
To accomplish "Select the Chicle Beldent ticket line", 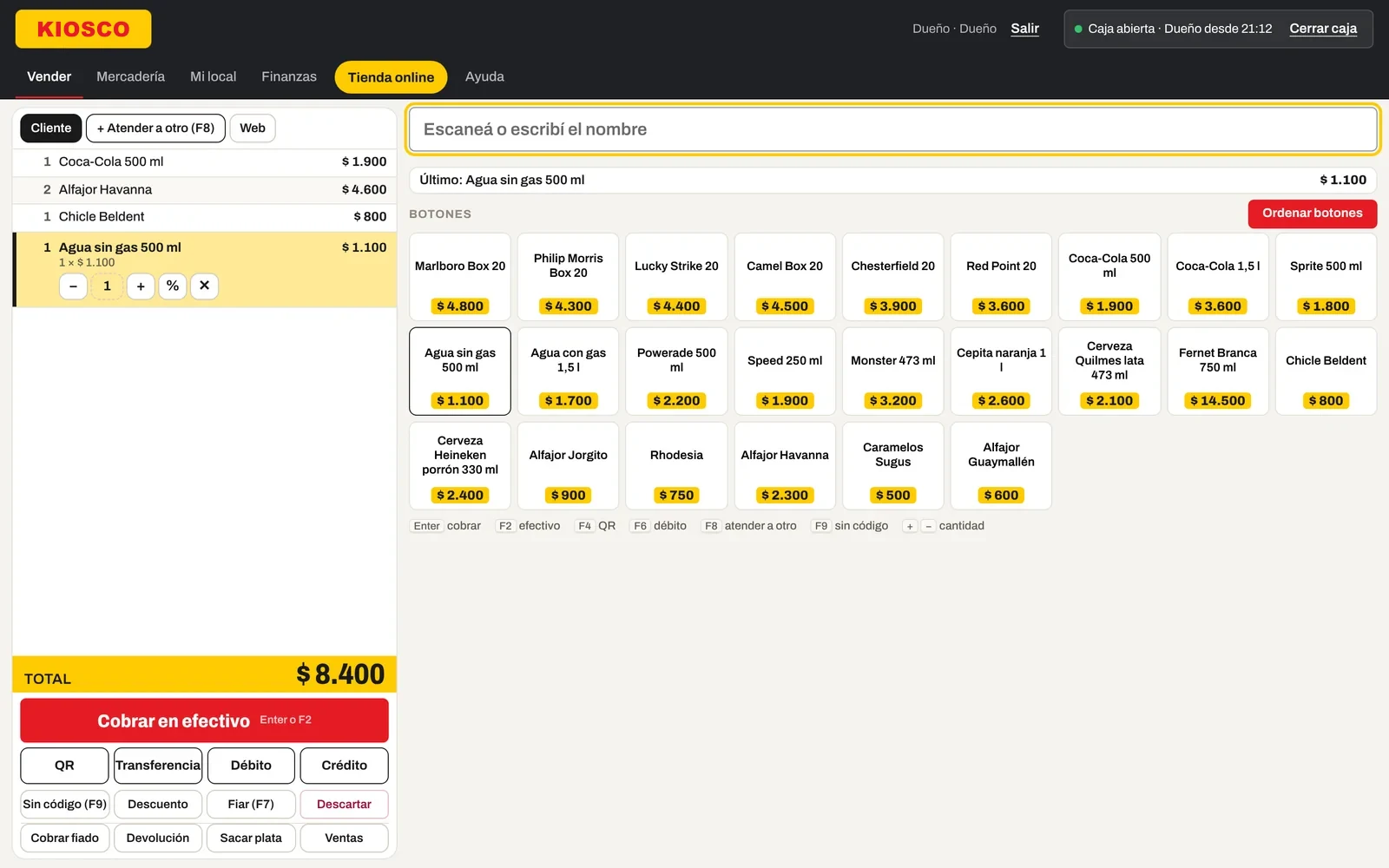I will pyautogui.click(x=205, y=217).
